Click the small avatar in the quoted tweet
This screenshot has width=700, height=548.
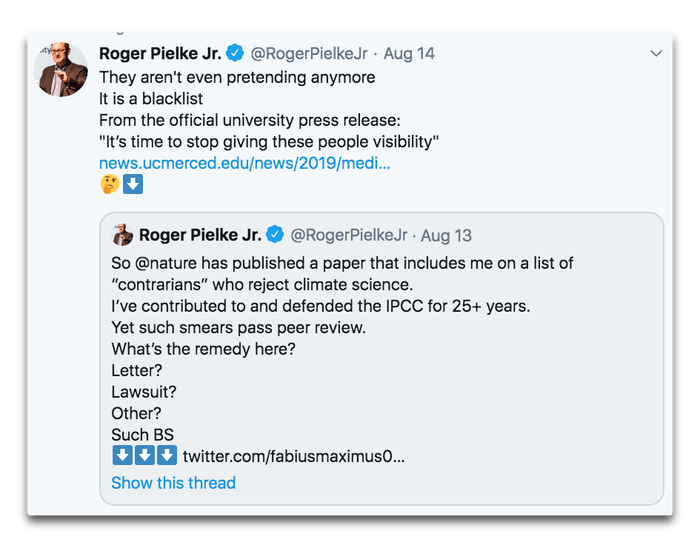pos(122,235)
